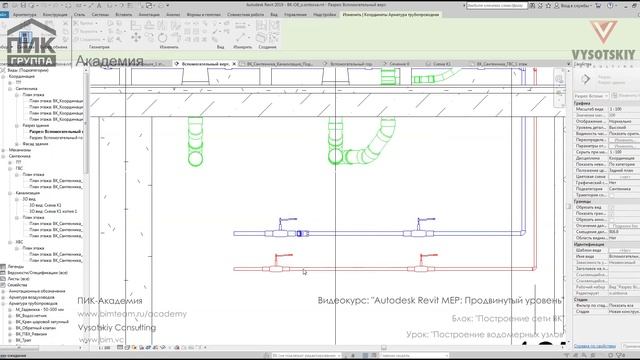640x360 pixels.
Task: Collapse the Канализация node in project browser
Action: pos(10,193)
